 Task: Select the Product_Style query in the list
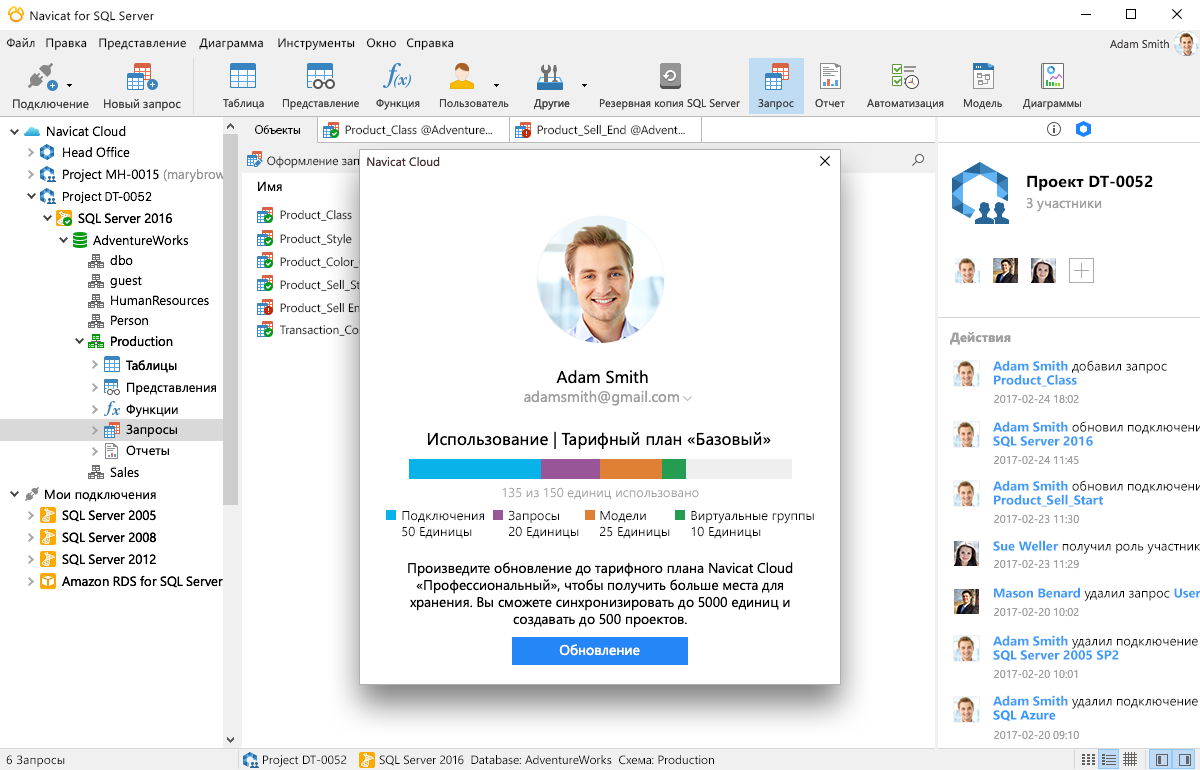tap(305, 239)
